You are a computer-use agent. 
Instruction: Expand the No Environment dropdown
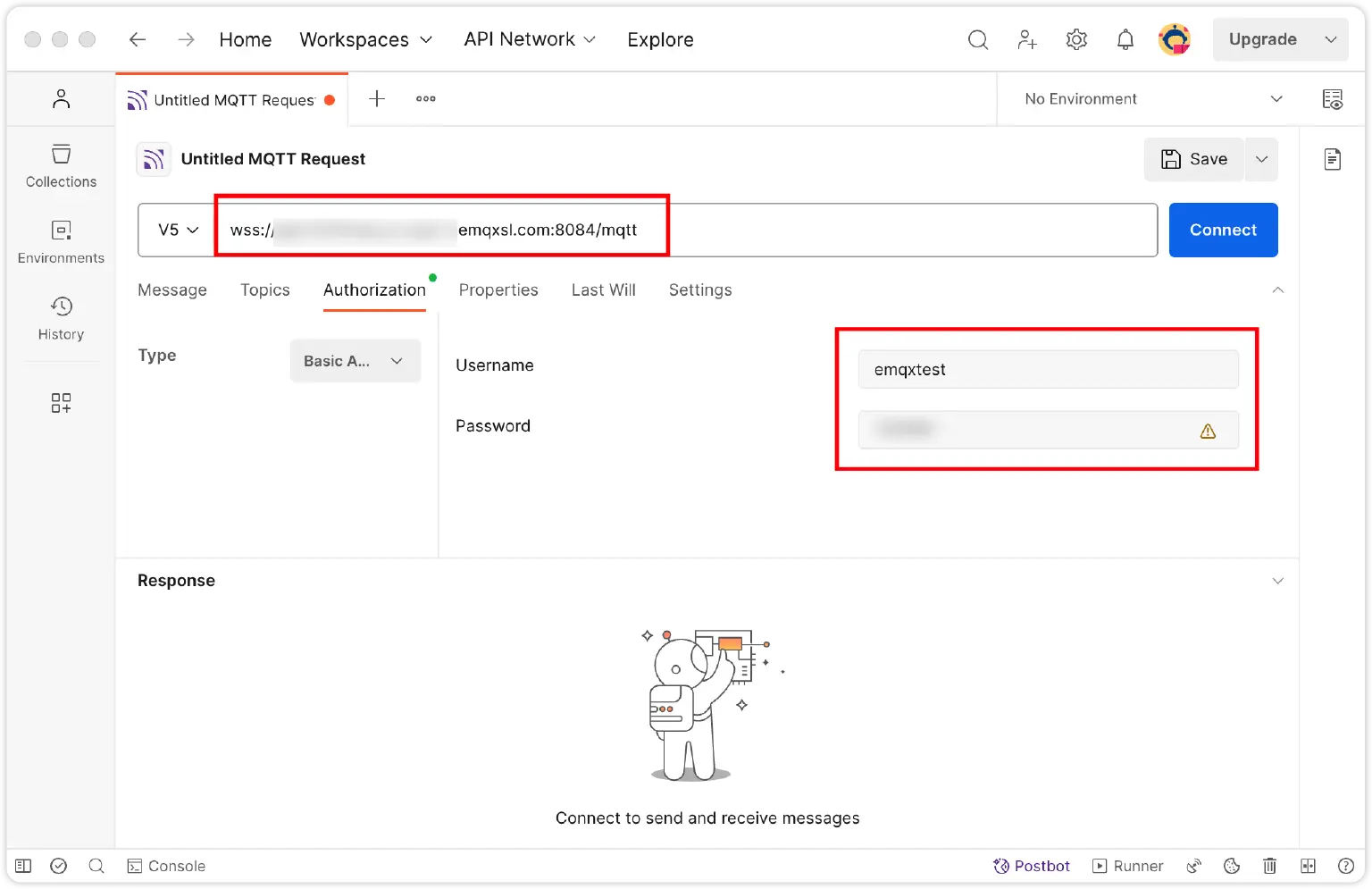[x=1150, y=98]
